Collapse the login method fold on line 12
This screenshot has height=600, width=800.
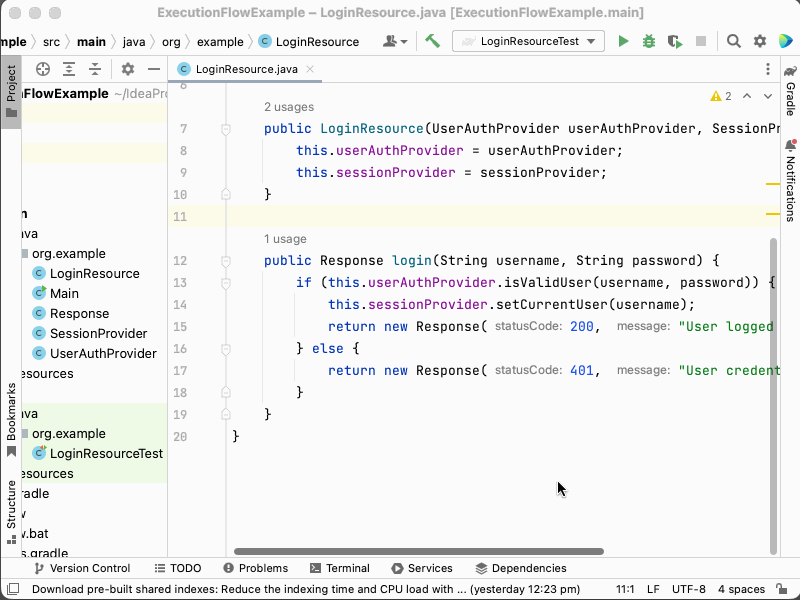226,261
